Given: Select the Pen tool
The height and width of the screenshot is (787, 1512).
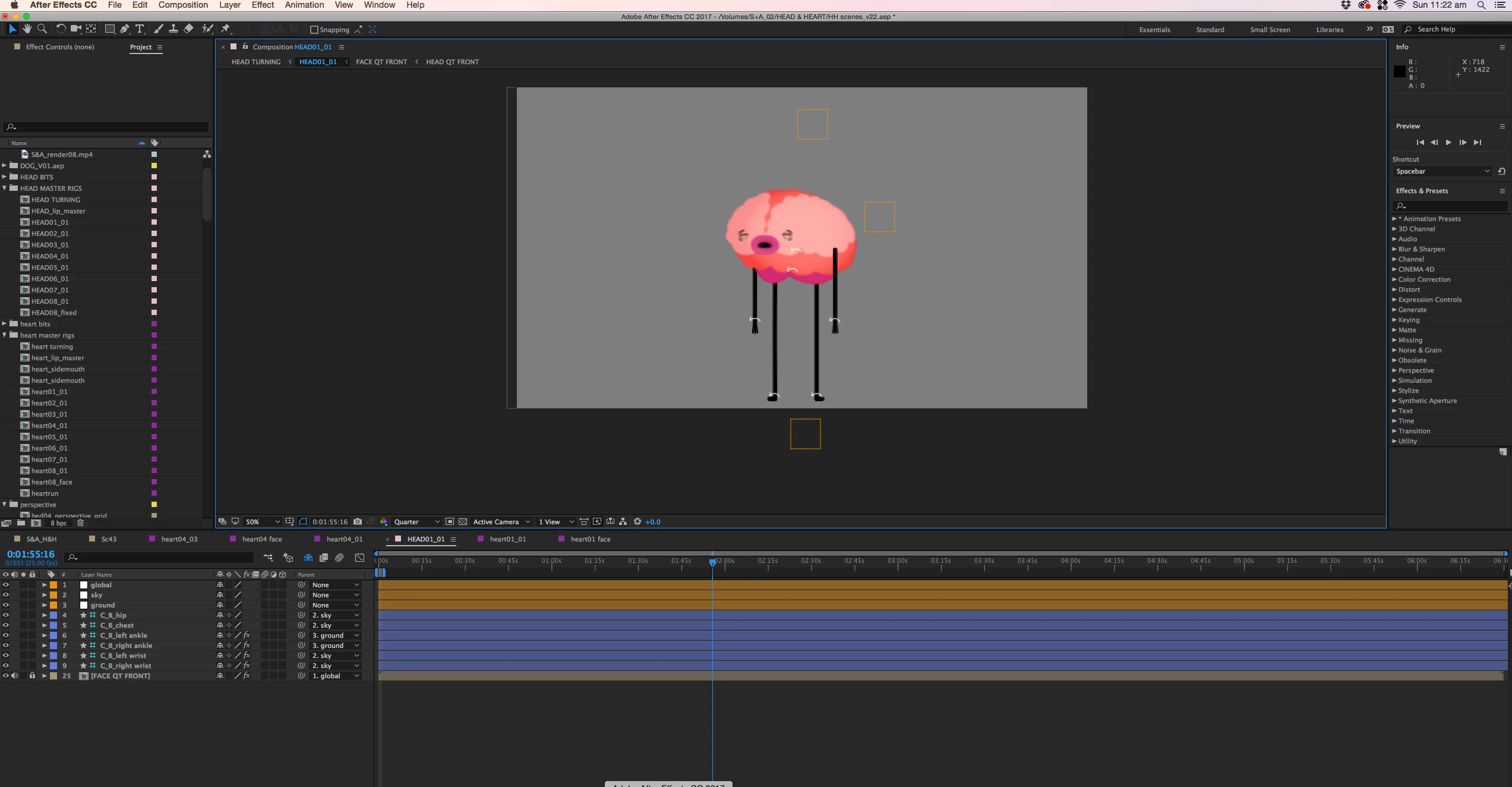Looking at the screenshot, I should coord(124,29).
